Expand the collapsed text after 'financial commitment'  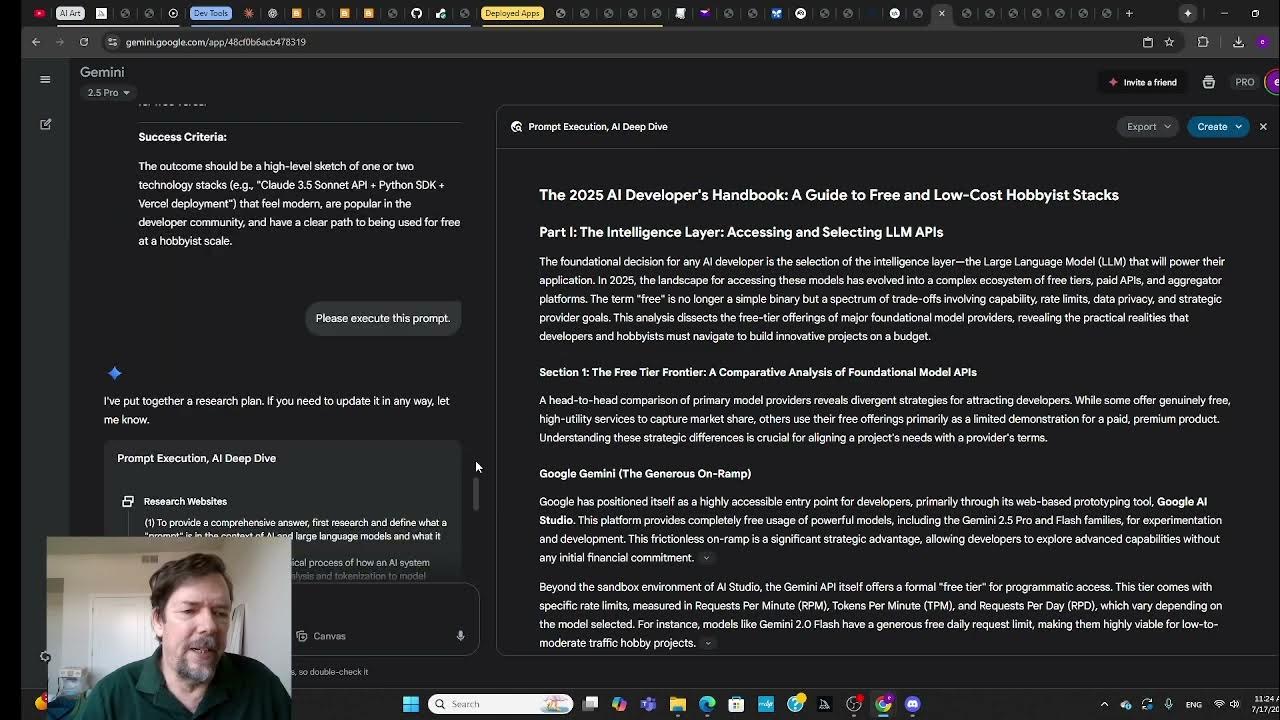pyautogui.click(x=707, y=558)
